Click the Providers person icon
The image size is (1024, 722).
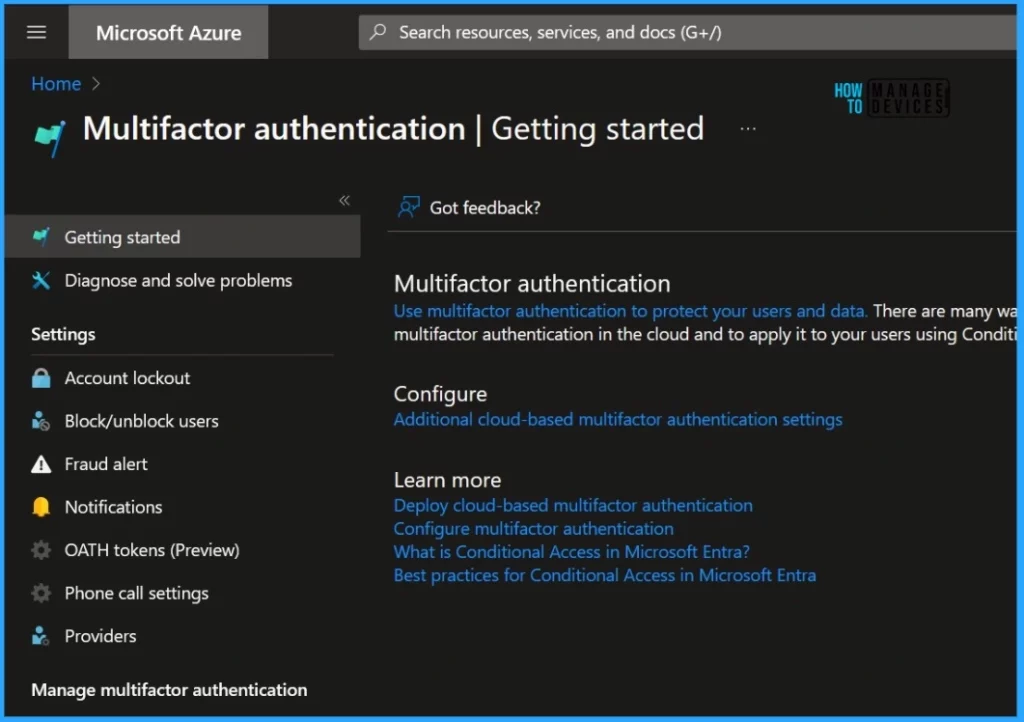41,636
